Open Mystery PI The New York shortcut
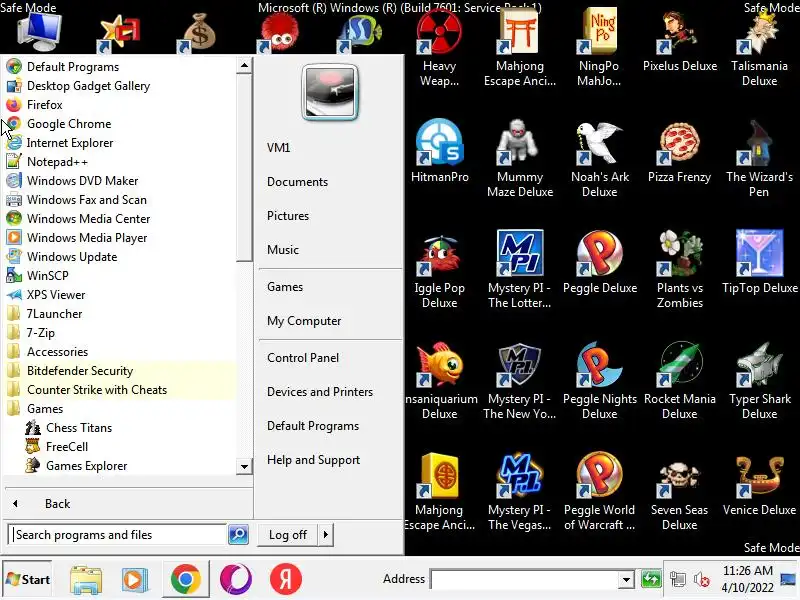800x600 pixels. point(519,380)
